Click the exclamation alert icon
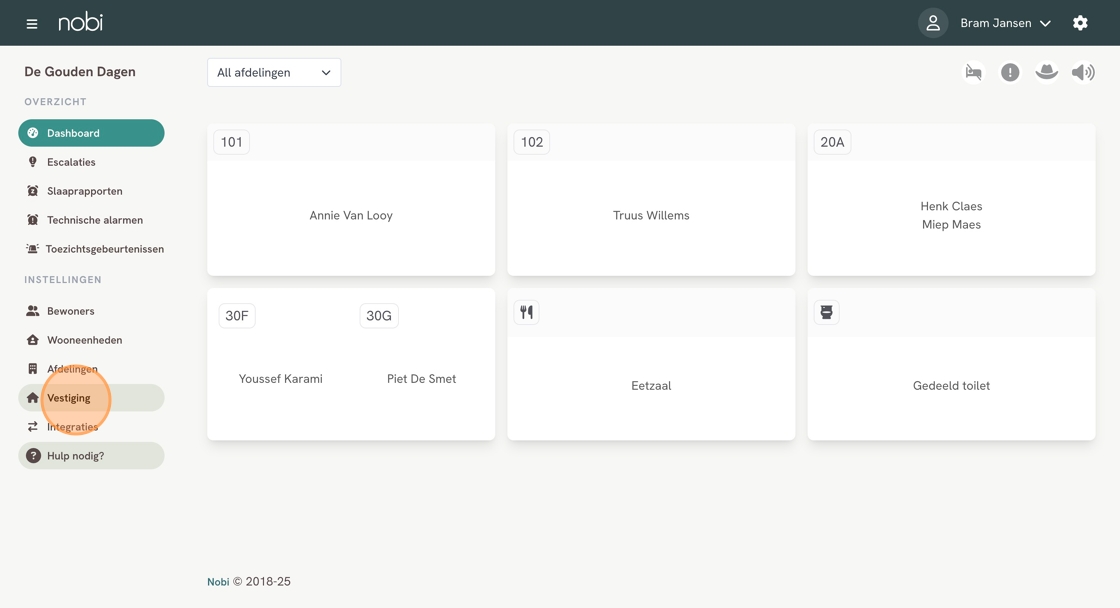The image size is (1120, 608). [1010, 72]
